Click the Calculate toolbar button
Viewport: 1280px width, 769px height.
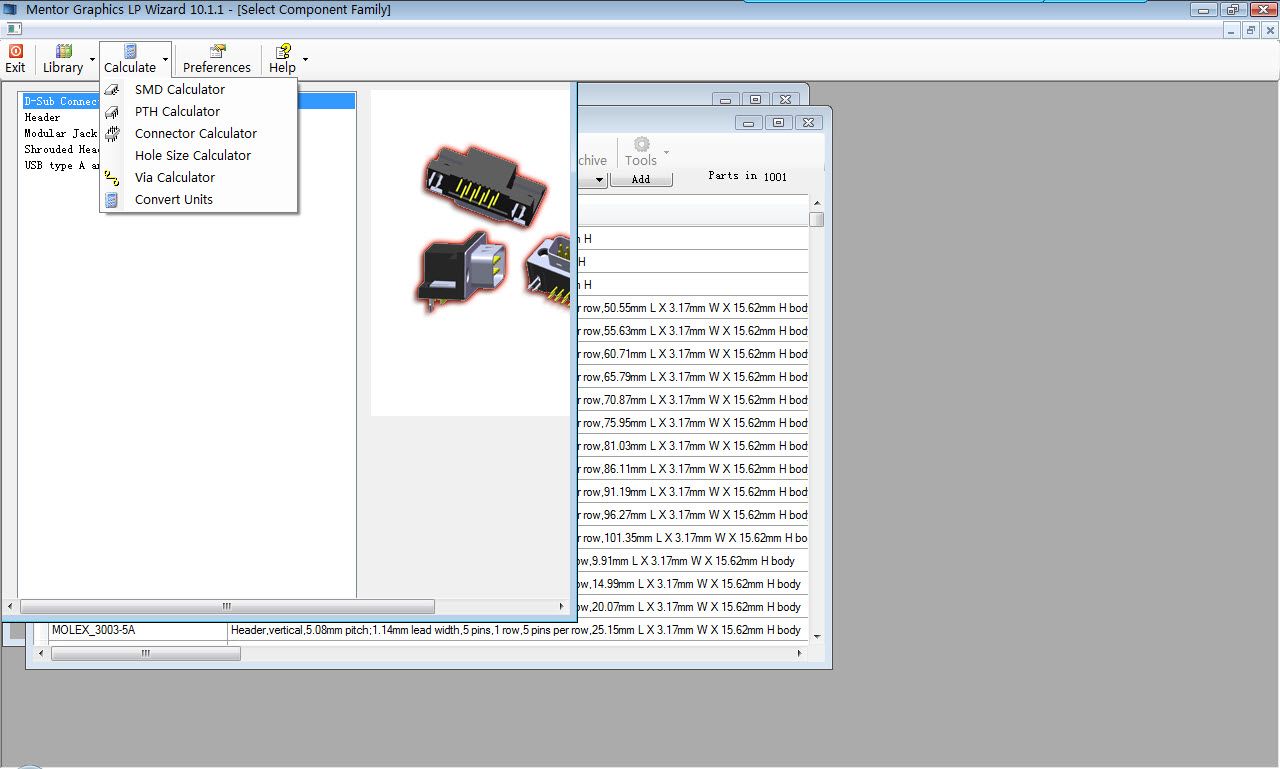(x=130, y=59)
